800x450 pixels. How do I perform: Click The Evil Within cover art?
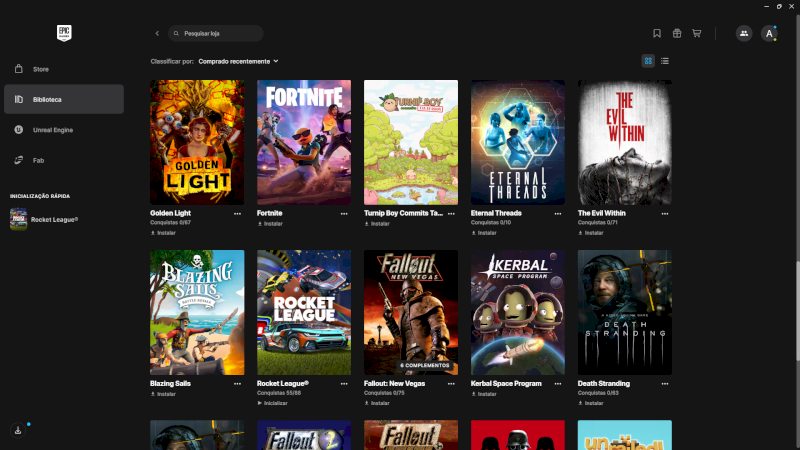point(624,142)
